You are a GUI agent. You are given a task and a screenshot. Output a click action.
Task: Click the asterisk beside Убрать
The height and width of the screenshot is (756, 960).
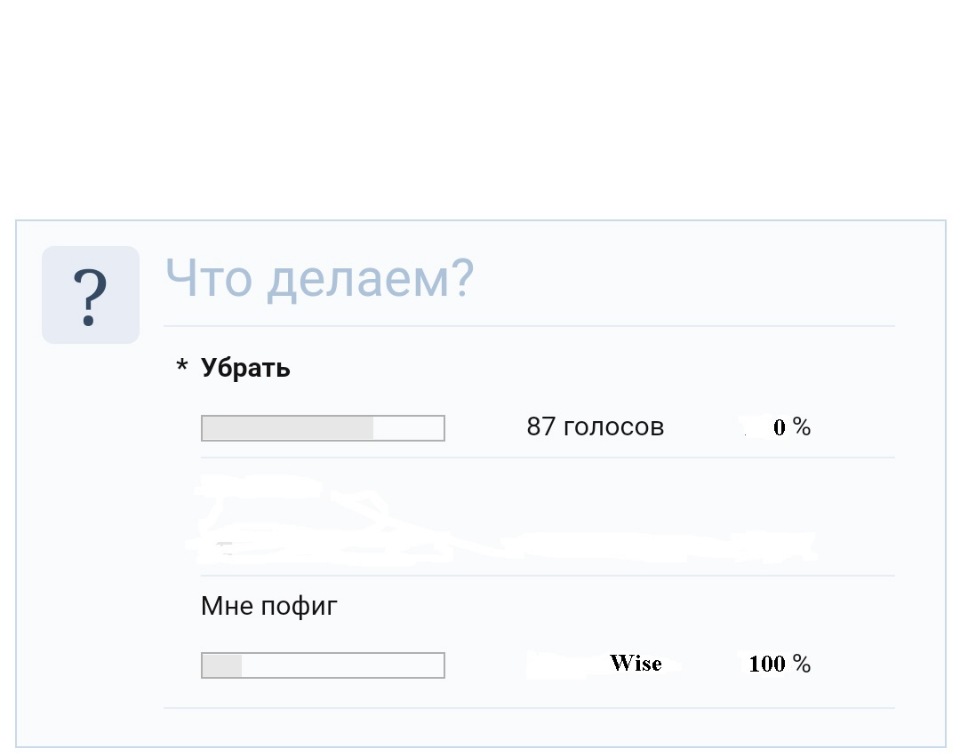tap(182, 369)
